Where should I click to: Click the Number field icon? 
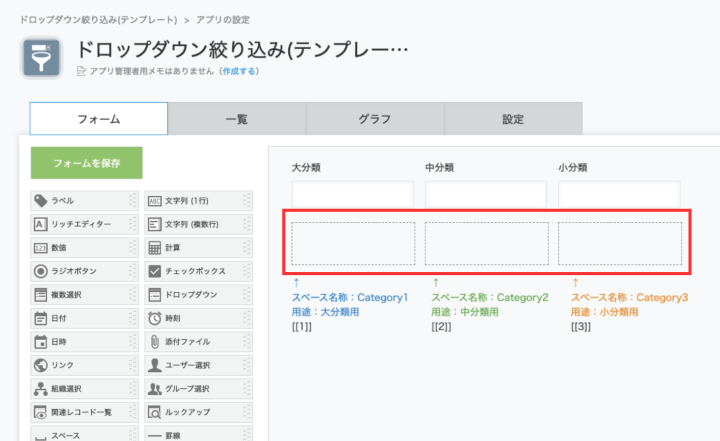(41, 247)
